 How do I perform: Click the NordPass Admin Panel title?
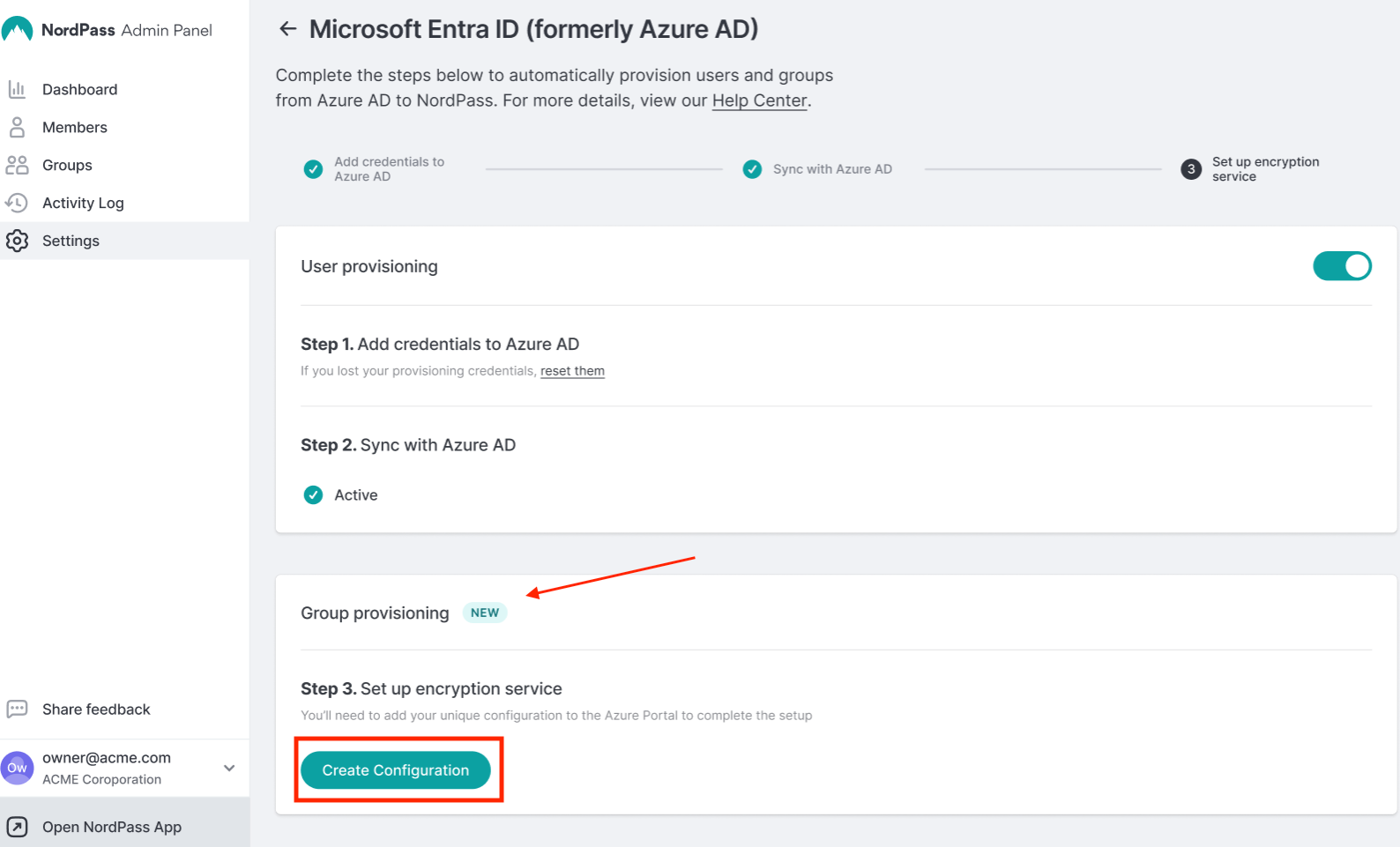(x=127, y=30)
